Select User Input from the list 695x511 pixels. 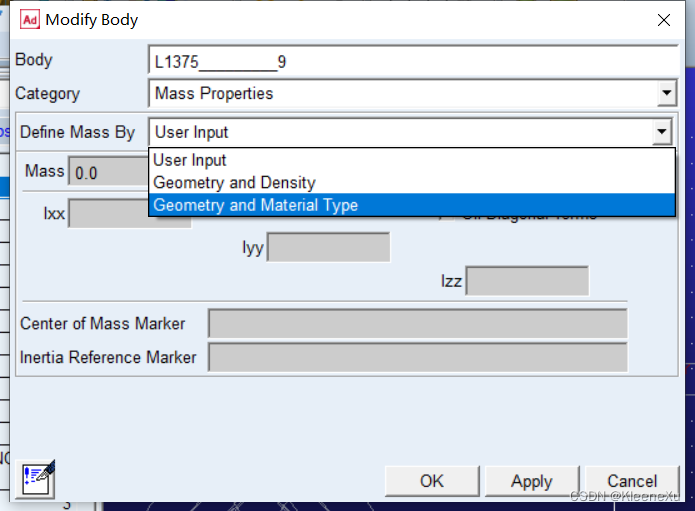[190, 160]
